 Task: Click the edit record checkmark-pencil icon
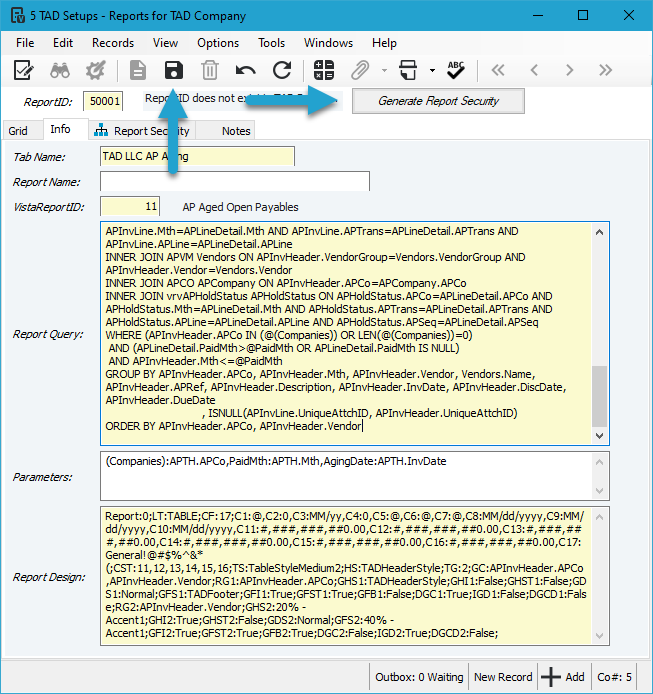click(x=23, y=70)
